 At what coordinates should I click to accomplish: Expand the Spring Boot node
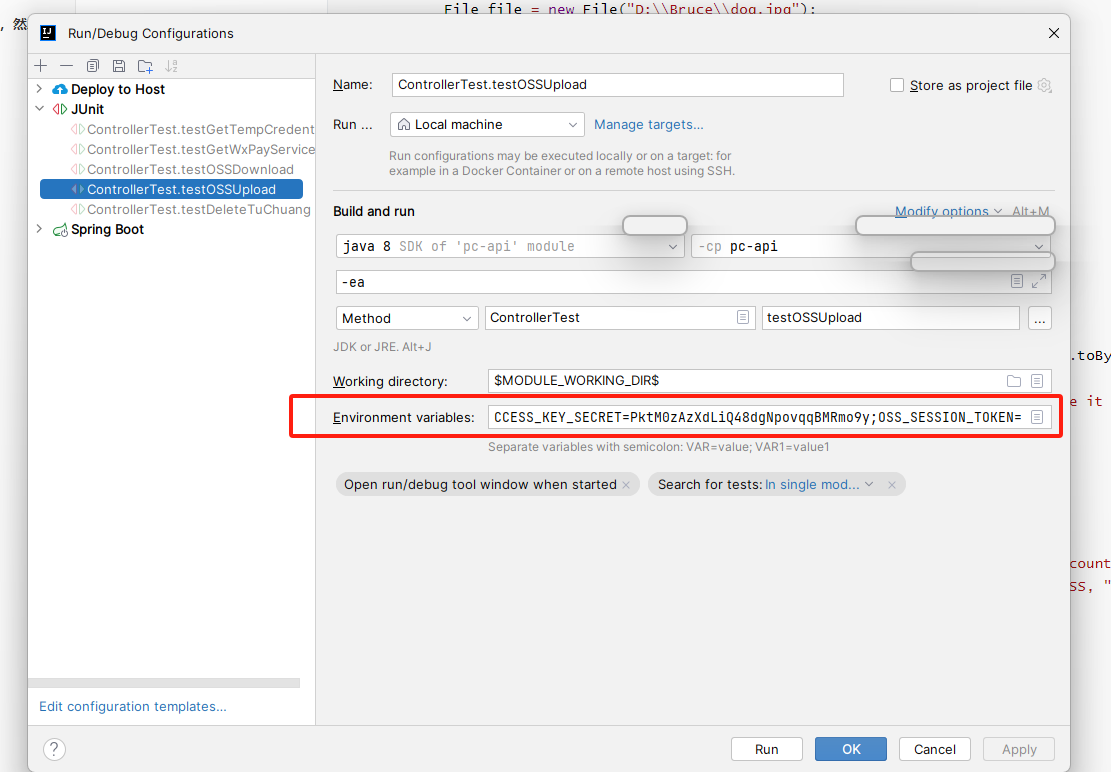click(x=39, y=229)
